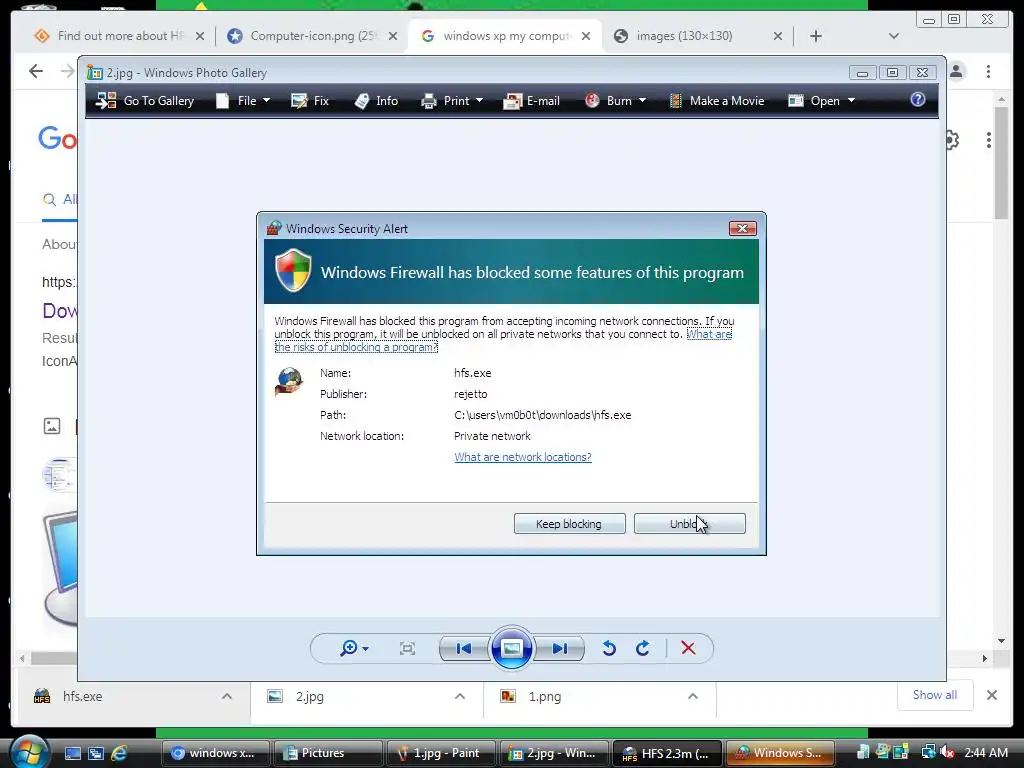Switch to HFS 2.3m taskbar button
This screenshot has width=1024, height=768.
(x=666, y=753)
